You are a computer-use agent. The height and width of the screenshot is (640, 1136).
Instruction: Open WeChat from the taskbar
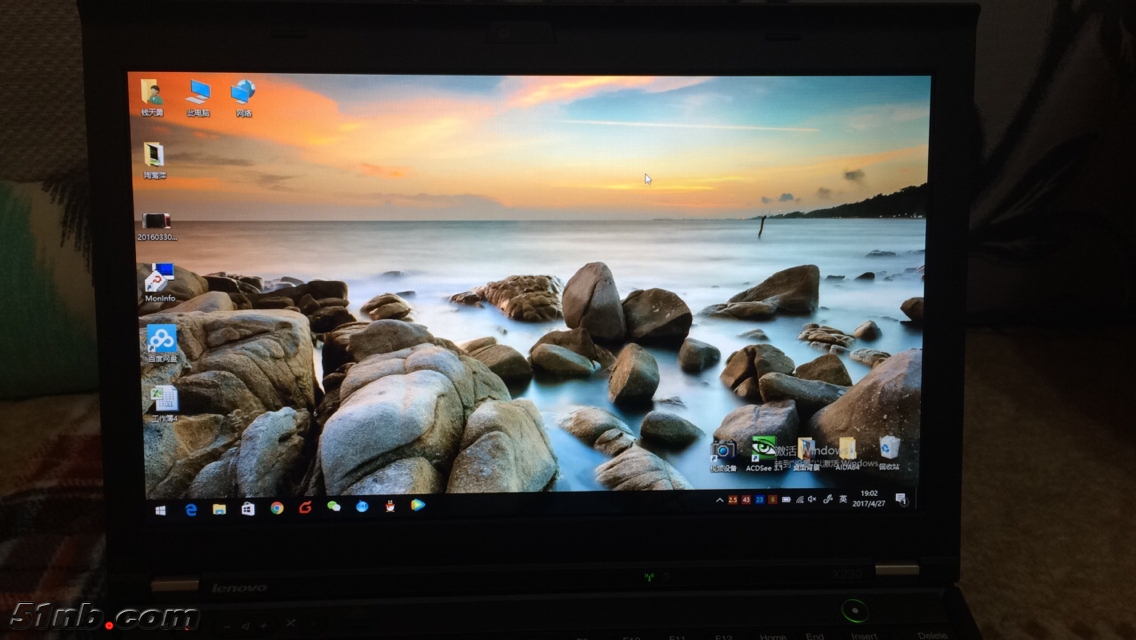(x=333, y=507)
